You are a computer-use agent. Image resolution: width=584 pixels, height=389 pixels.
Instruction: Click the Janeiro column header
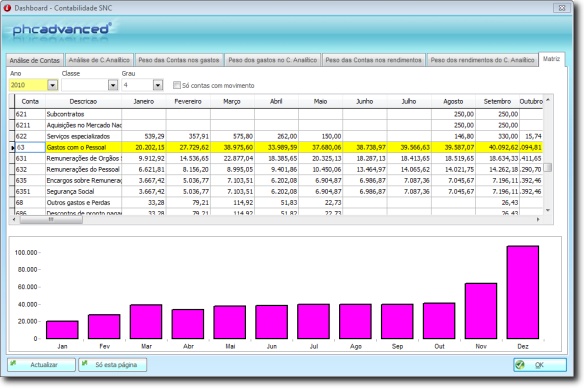[144, 101]
